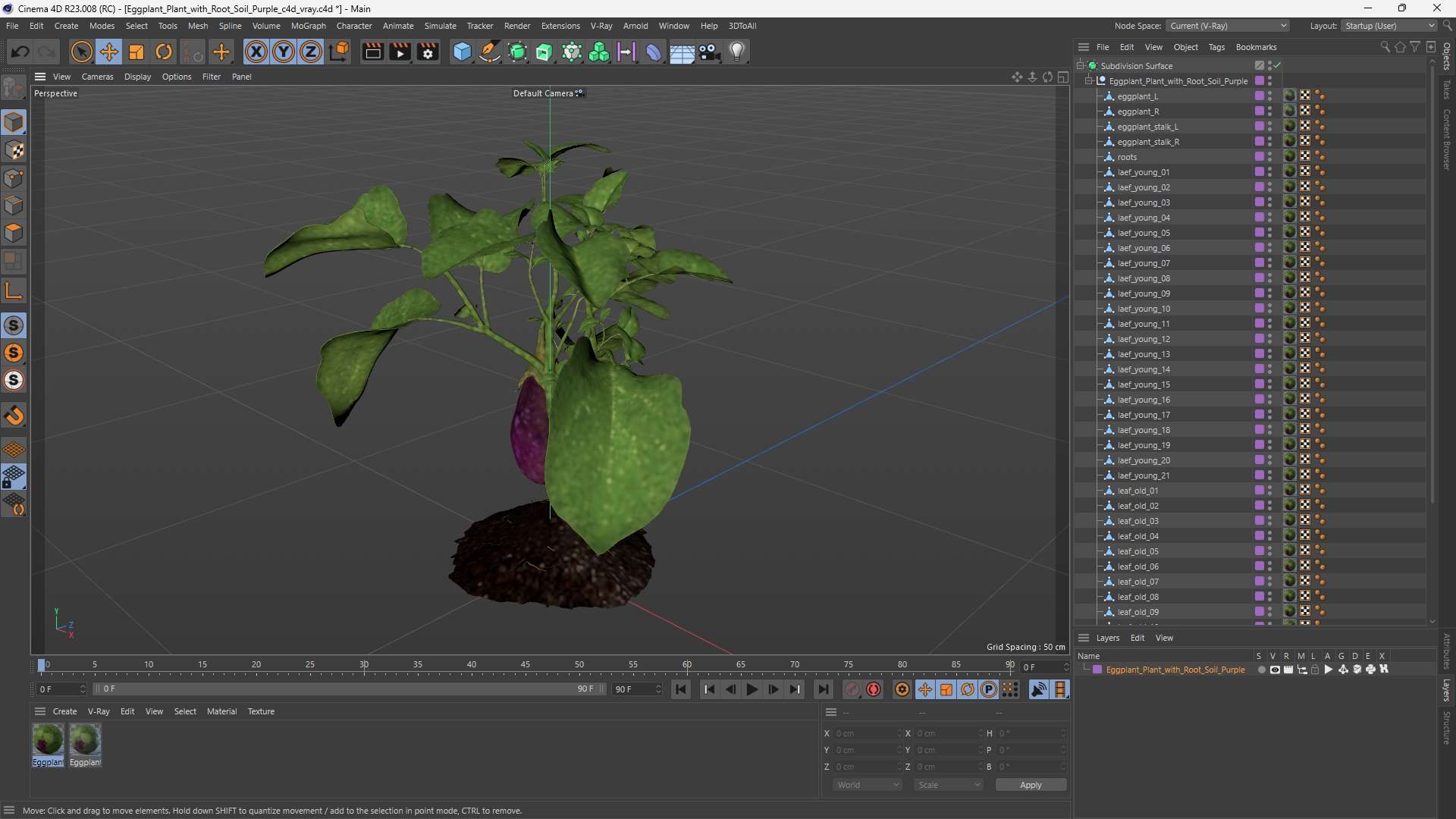
Task: Toggle layer view eye for Eggplant layer
Action: coord(1275,670)
